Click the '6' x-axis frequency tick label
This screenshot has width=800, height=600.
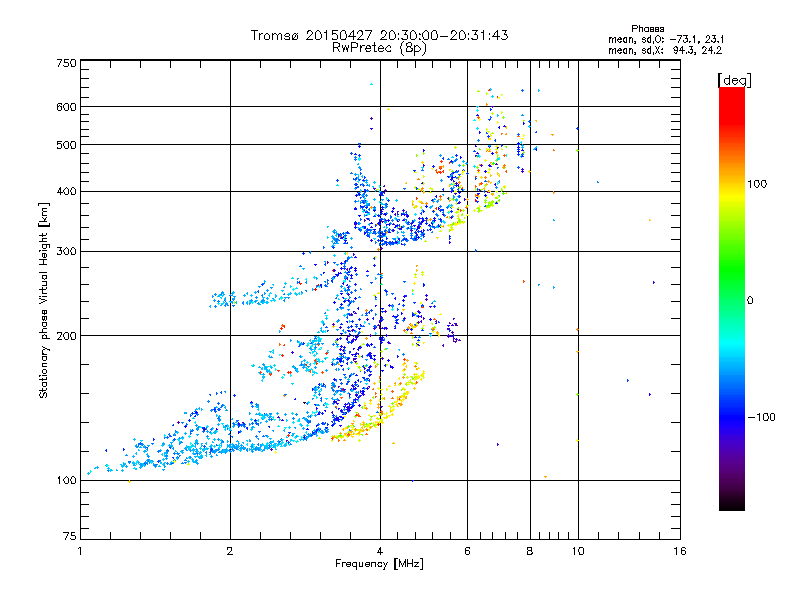point(467,551)
